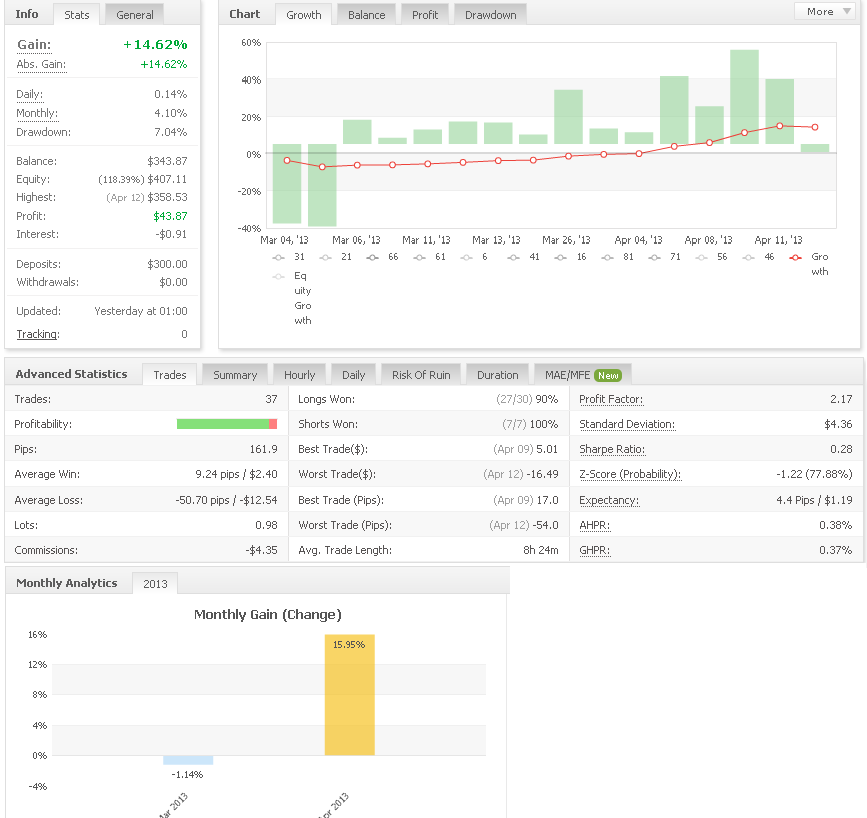Click the yellow 15.95% monthly gain bar

349,695
